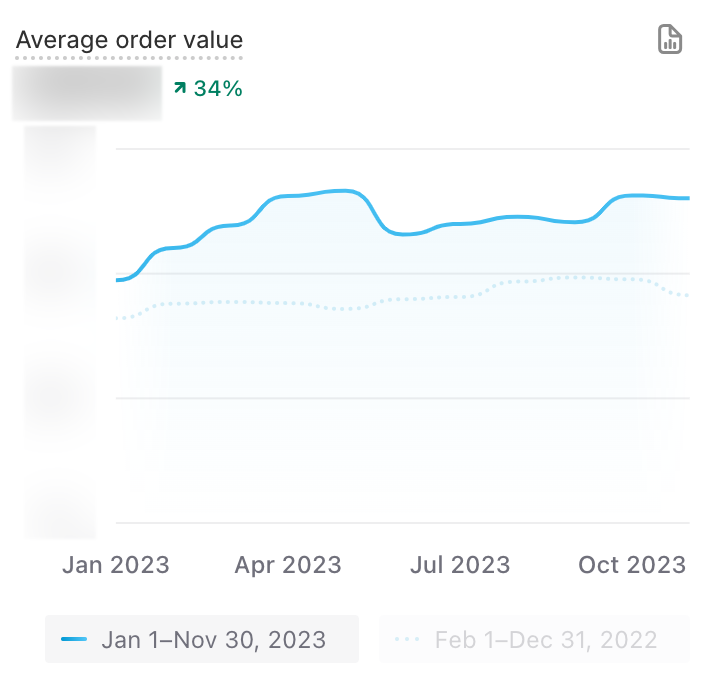The width and height of the screenshot is (718, 688).
Task: Click the 34% change indicator
Action: 218,89
